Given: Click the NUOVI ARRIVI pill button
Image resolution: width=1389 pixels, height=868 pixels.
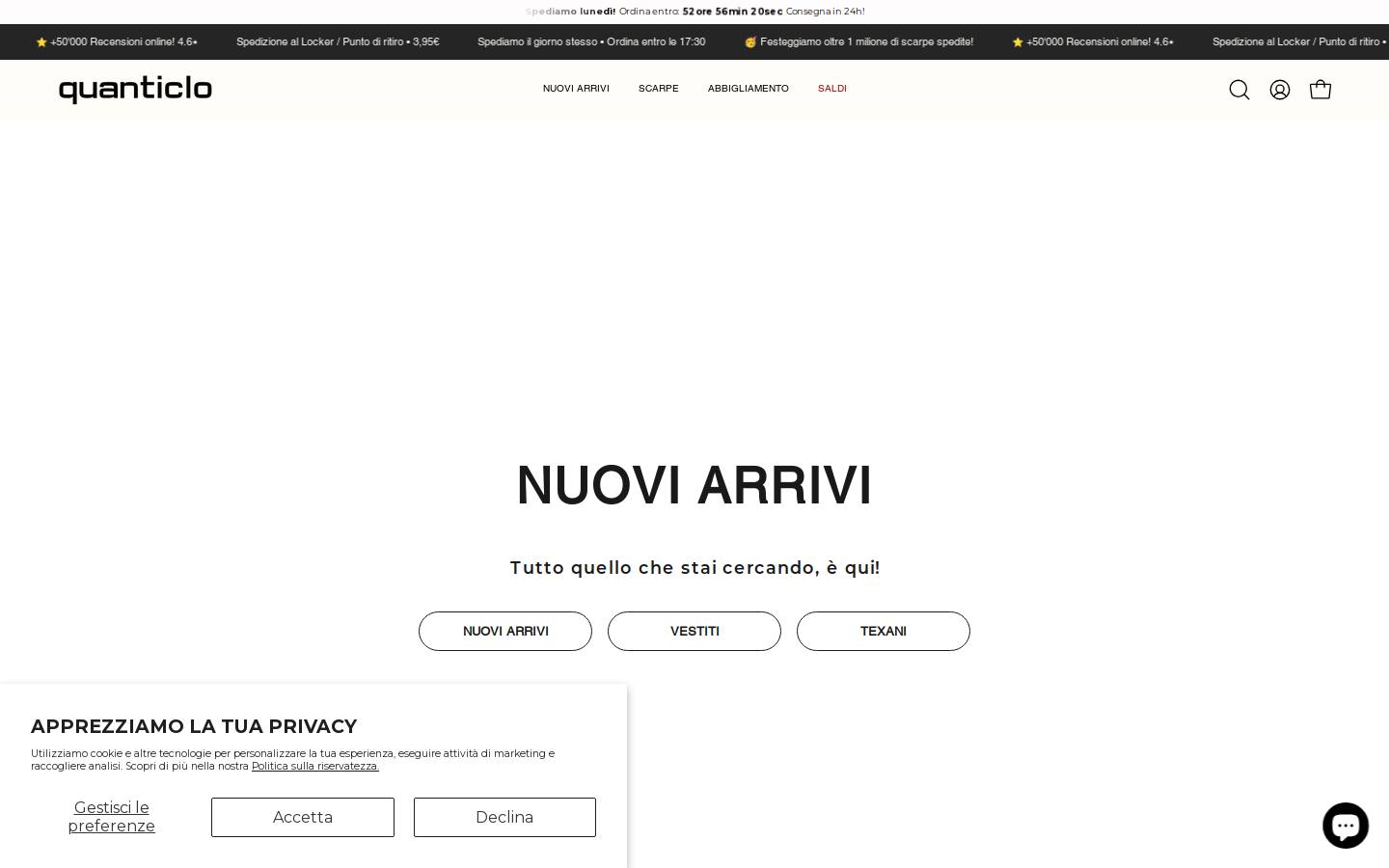Looking at the screenshot, I should [x=505, y=631].
